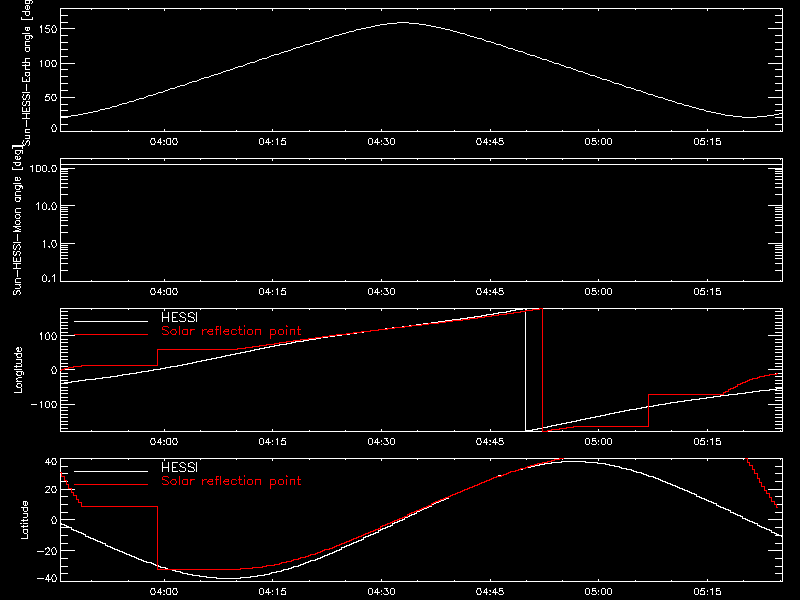Click 05:15 label under Latitude plot
Image resolution: width=800 pixels, height=600 pixels.
point(707,591)
